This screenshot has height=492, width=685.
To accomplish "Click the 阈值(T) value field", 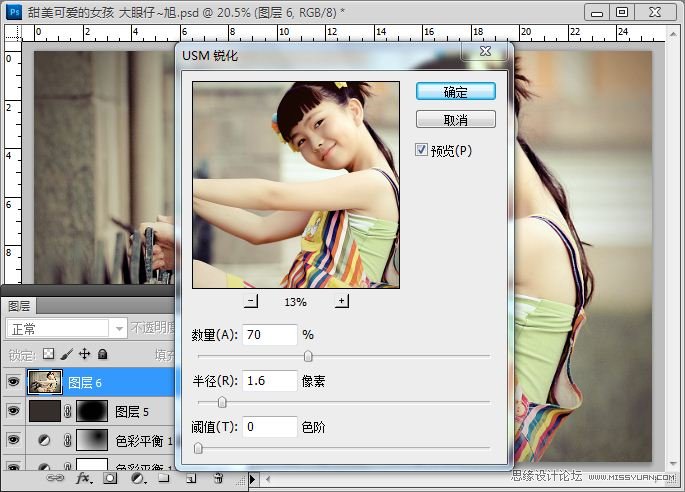I will tap(270, 426).
